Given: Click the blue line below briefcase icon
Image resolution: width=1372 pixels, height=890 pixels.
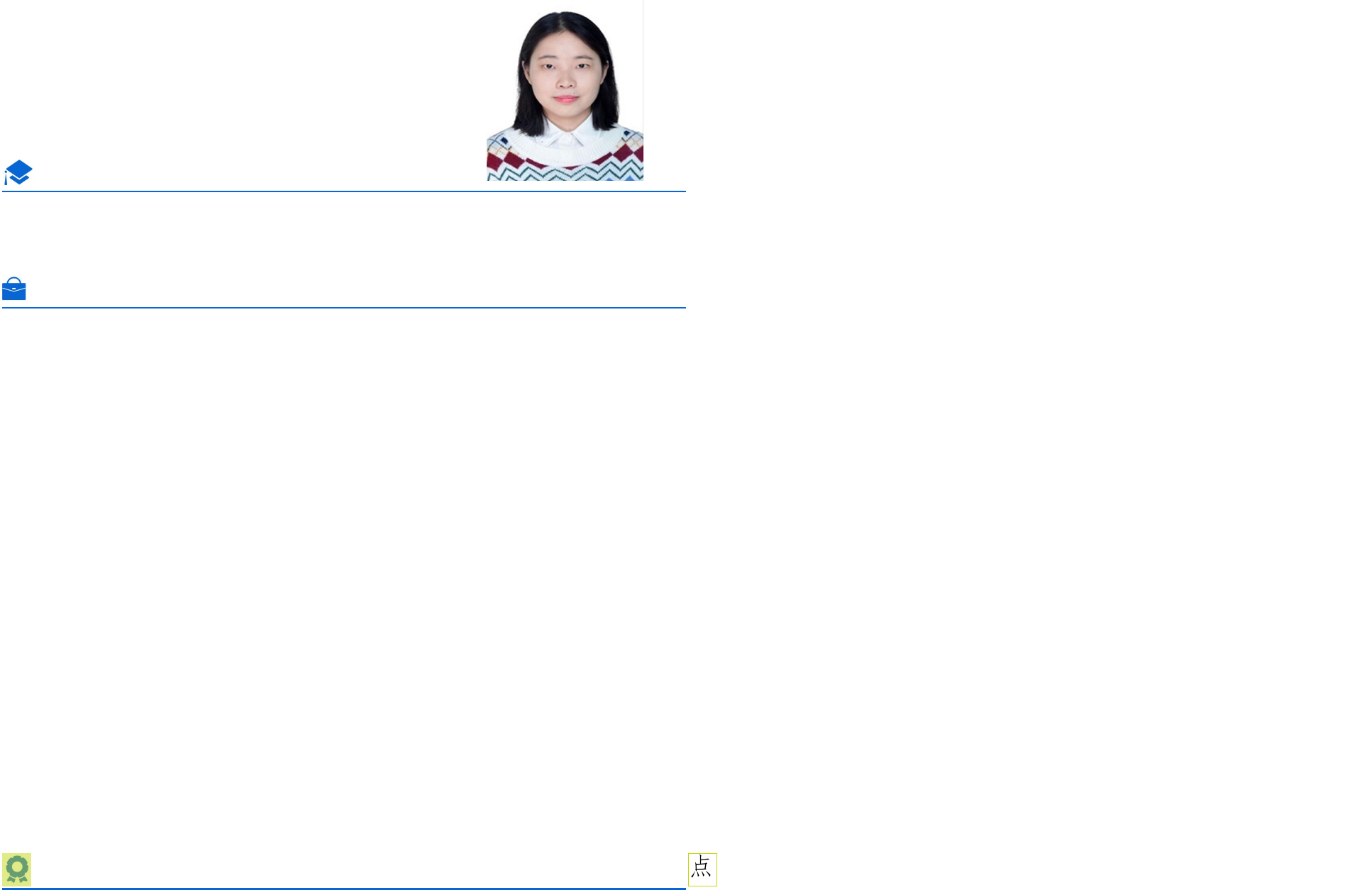Looking at the screenshot, I should [343, 308].
